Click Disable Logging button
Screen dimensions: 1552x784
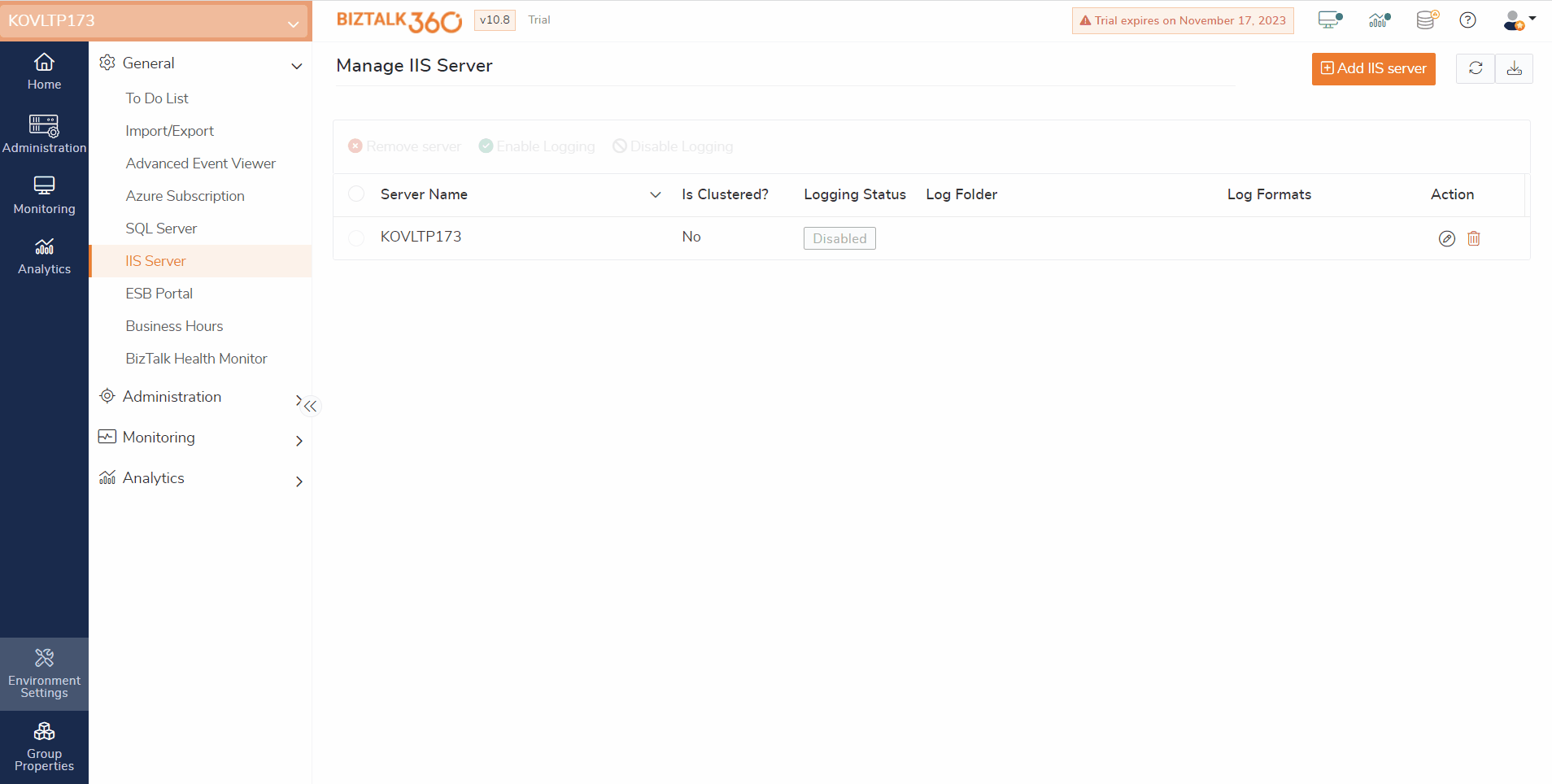673,146
